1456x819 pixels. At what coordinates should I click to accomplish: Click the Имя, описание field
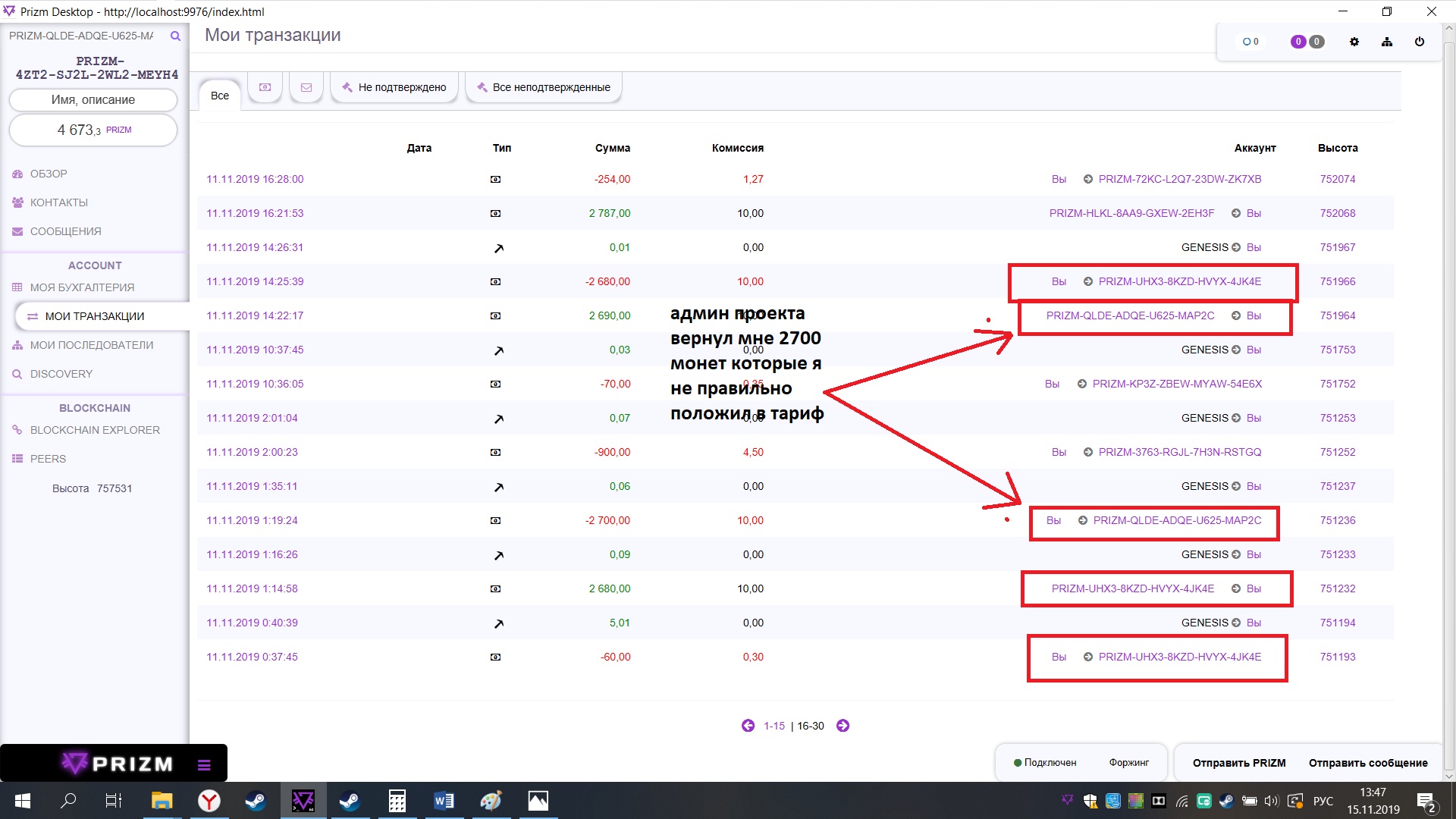click(x=93, y=99)
